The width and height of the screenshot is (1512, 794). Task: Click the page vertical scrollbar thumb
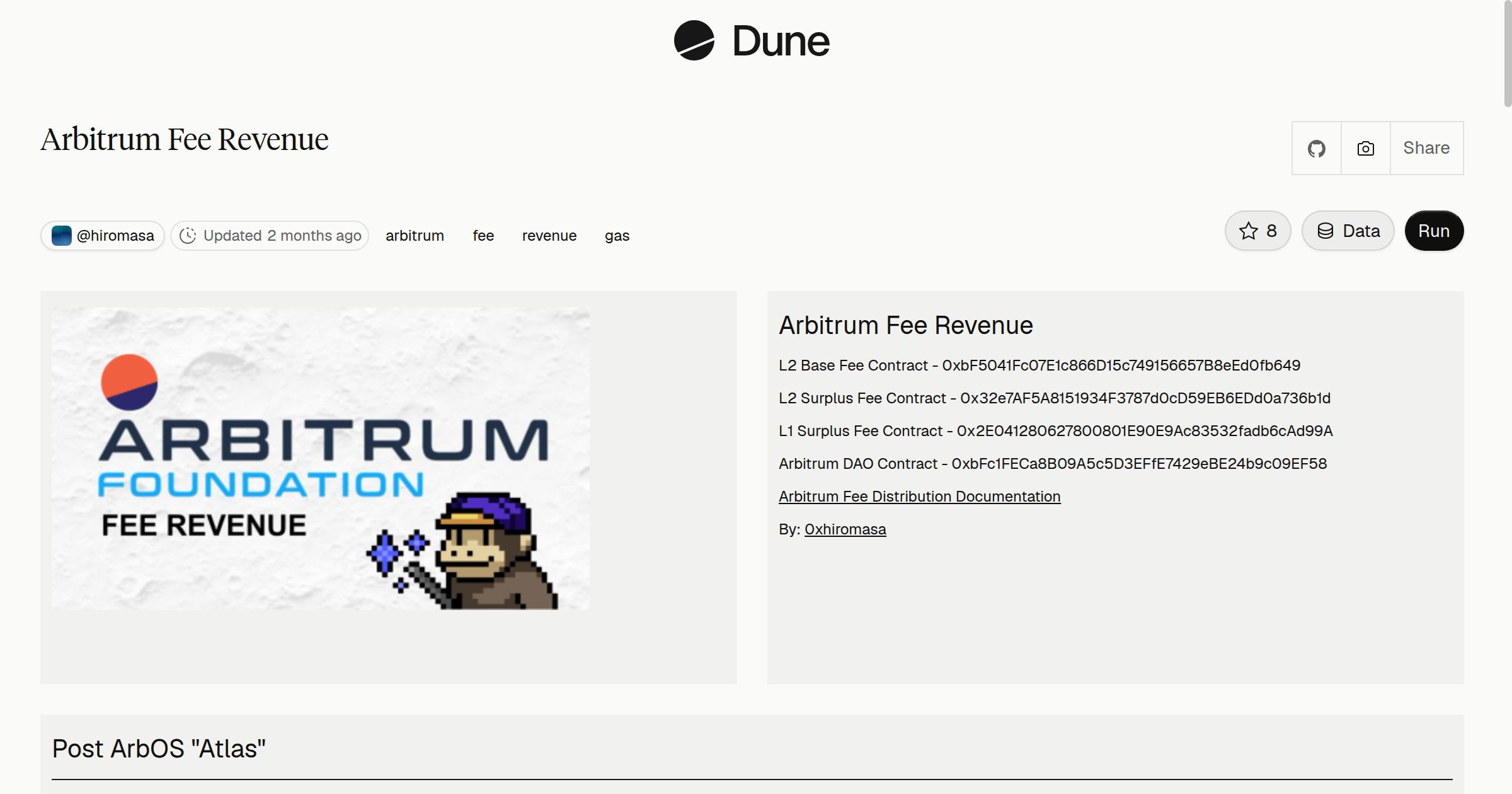[x=1508, y=54]
